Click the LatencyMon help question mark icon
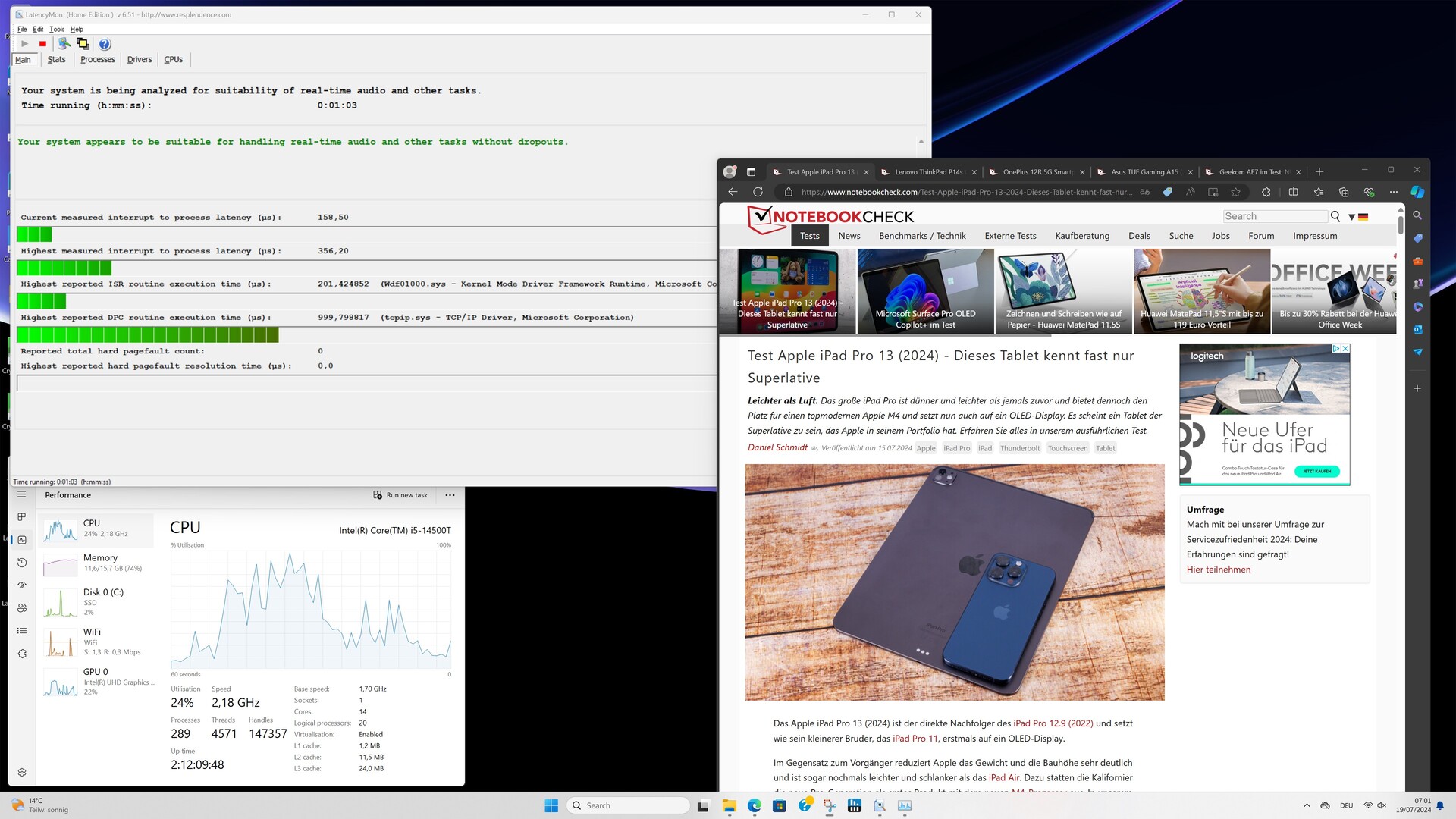The image size is (1456, 819). coord(105,44)
